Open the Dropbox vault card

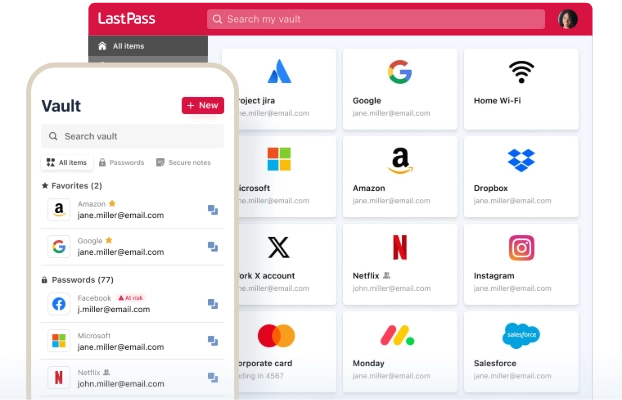point(521,177)
